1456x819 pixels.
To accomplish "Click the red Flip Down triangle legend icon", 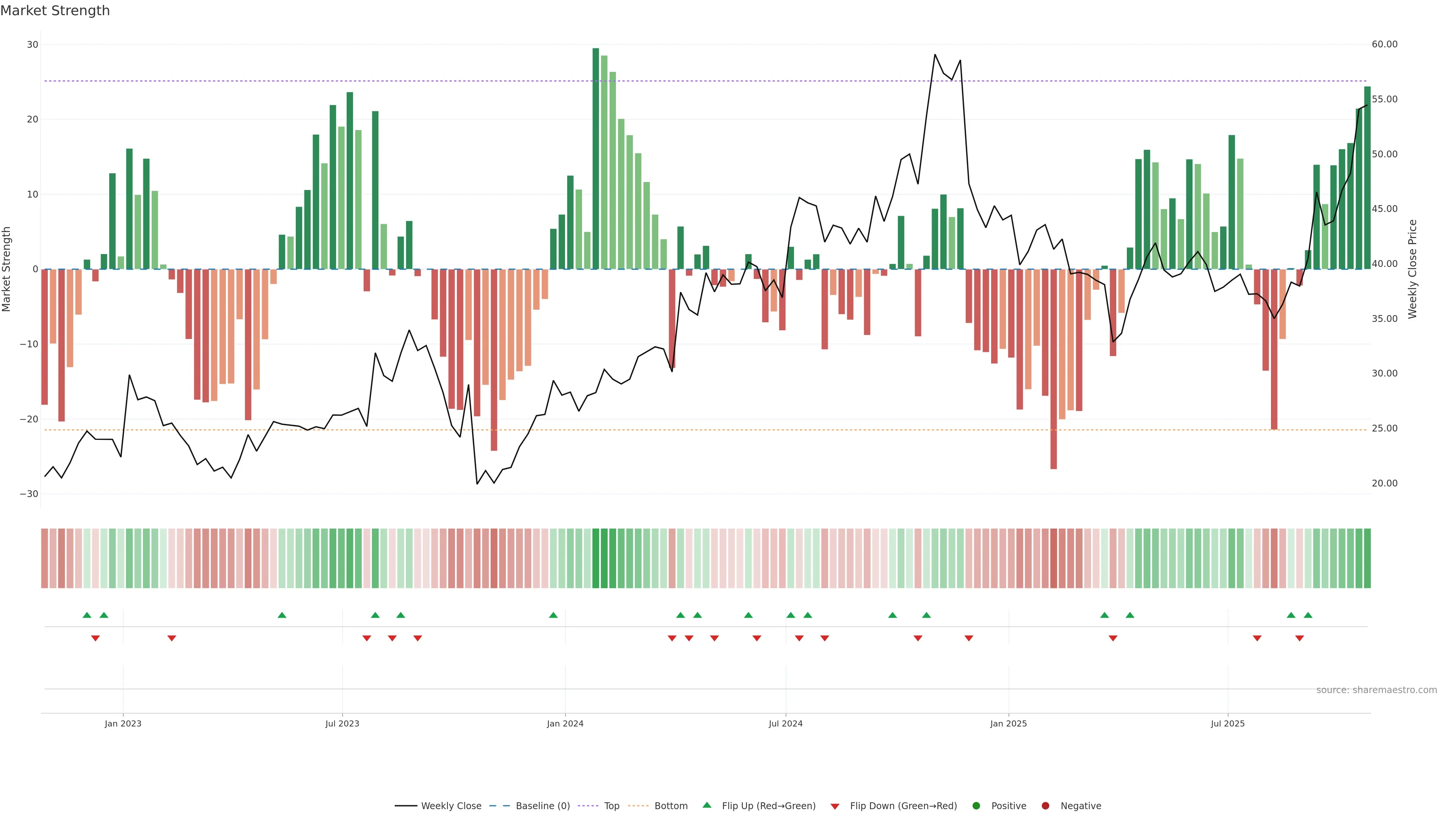I will coord(835,806).
